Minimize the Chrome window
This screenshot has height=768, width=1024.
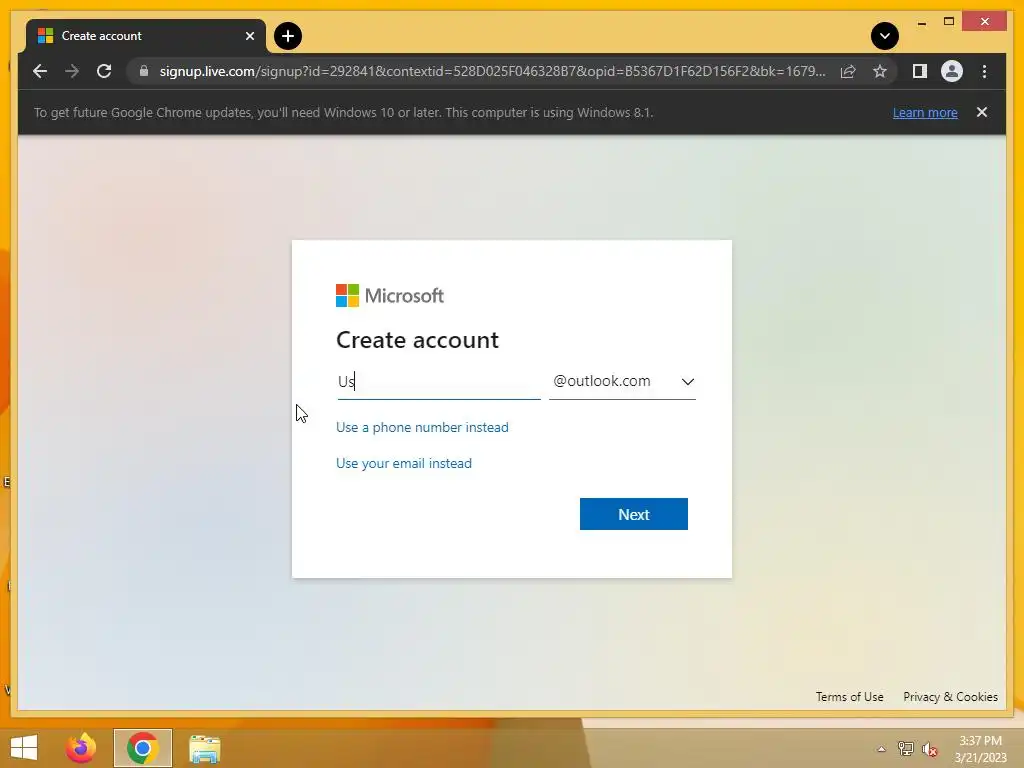[921, 22]
